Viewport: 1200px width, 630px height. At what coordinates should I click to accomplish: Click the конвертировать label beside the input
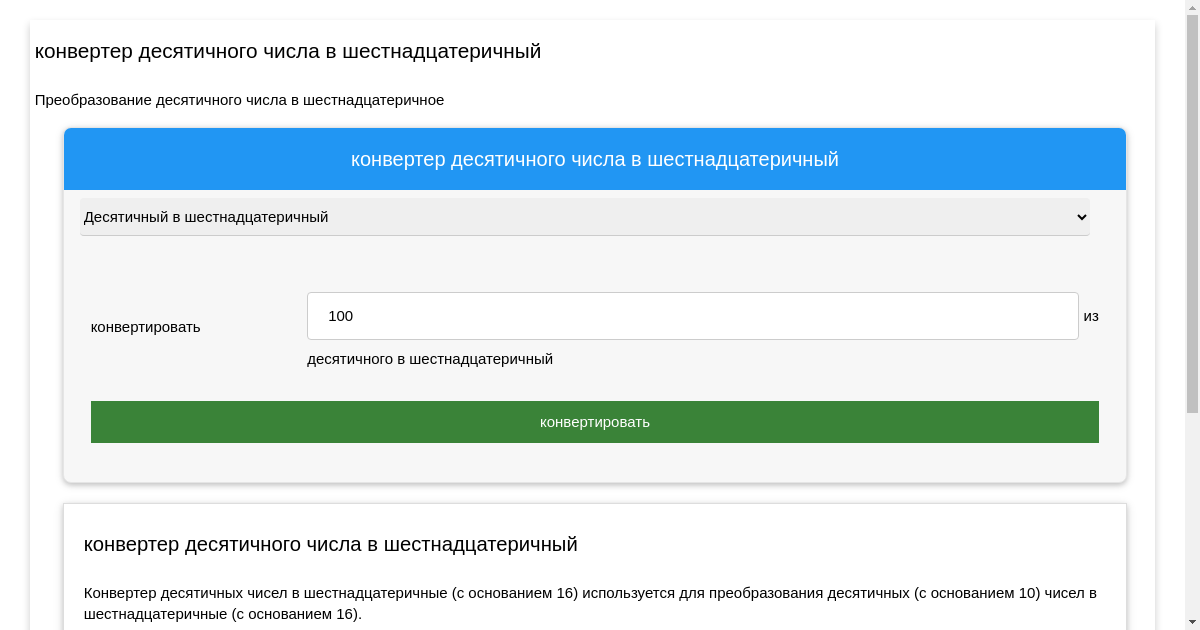click(x=145, y=327)
